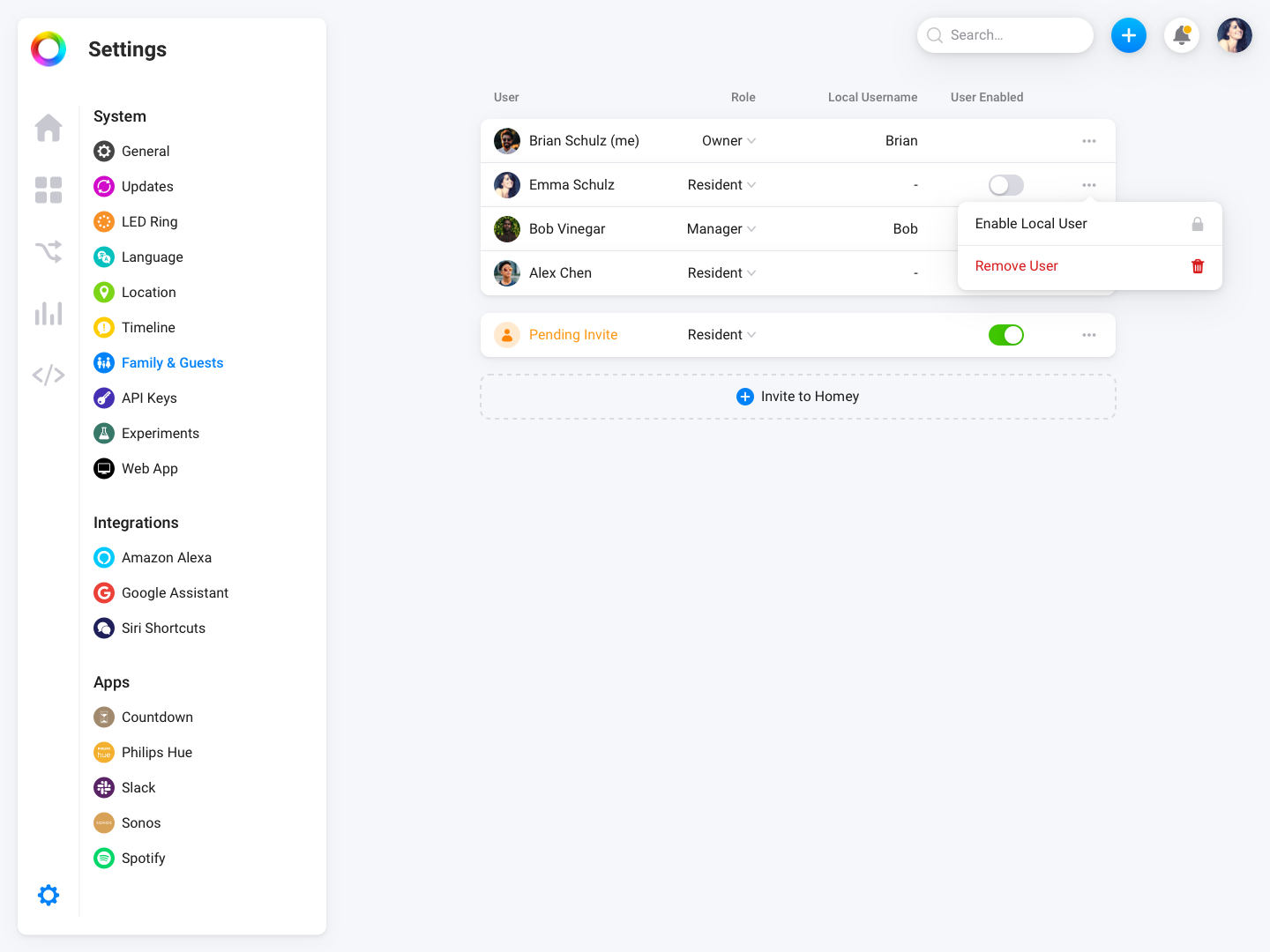Open Pending Invite's Resident role dropdown
This screenshot has height=952, width=1270.
point(721,335)
